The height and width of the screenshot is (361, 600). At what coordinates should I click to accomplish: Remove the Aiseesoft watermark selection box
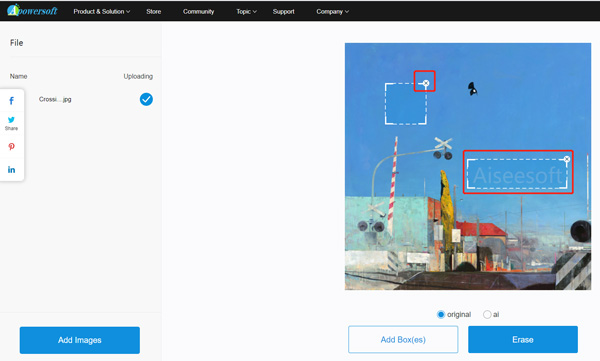(567, 159)
